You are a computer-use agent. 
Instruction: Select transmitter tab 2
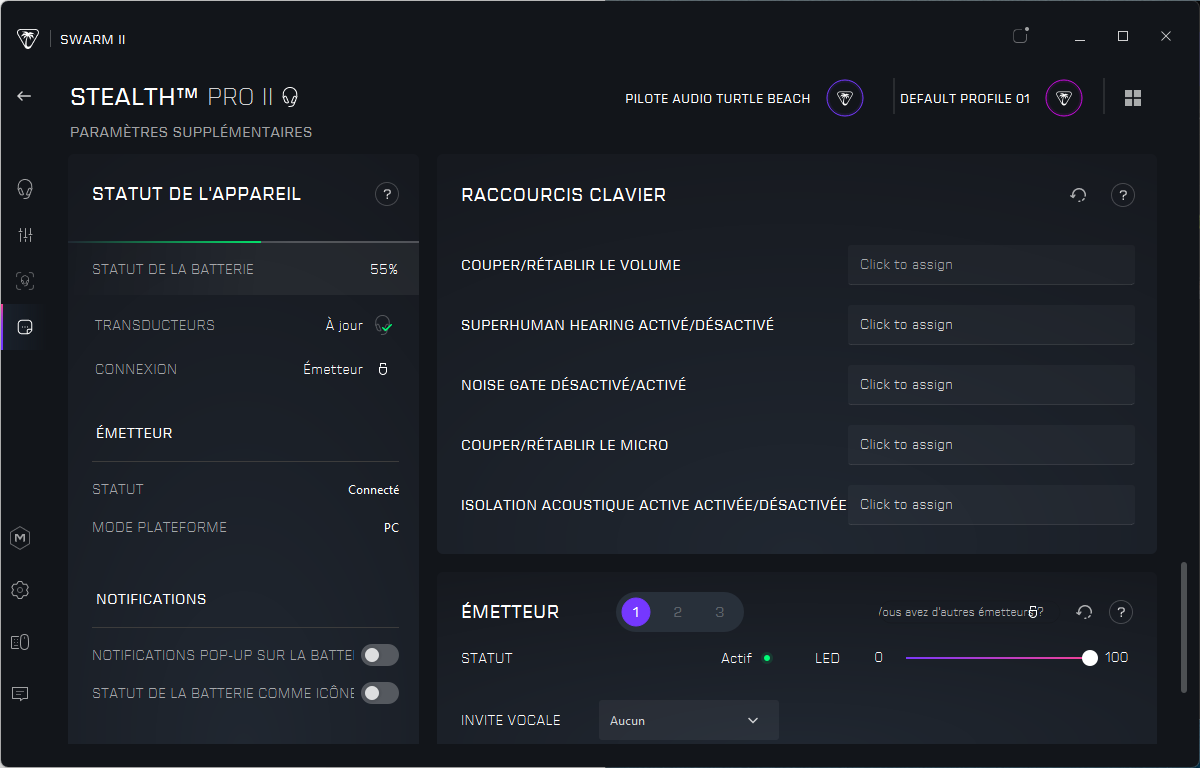[678, 612]
